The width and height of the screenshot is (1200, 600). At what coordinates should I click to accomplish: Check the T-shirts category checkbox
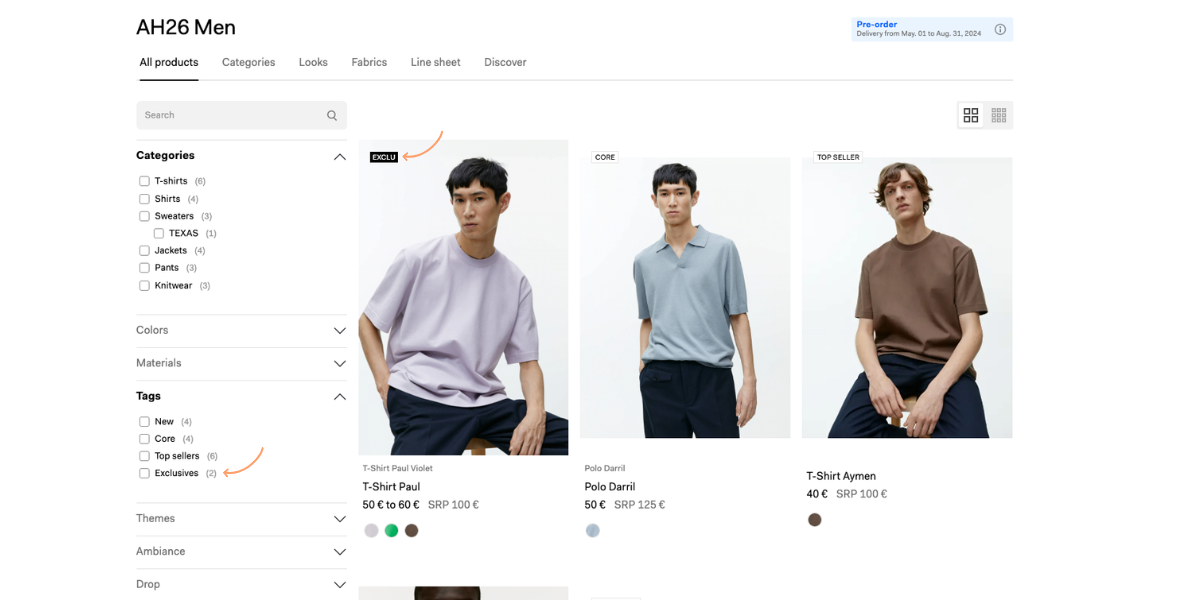point(144,181)
